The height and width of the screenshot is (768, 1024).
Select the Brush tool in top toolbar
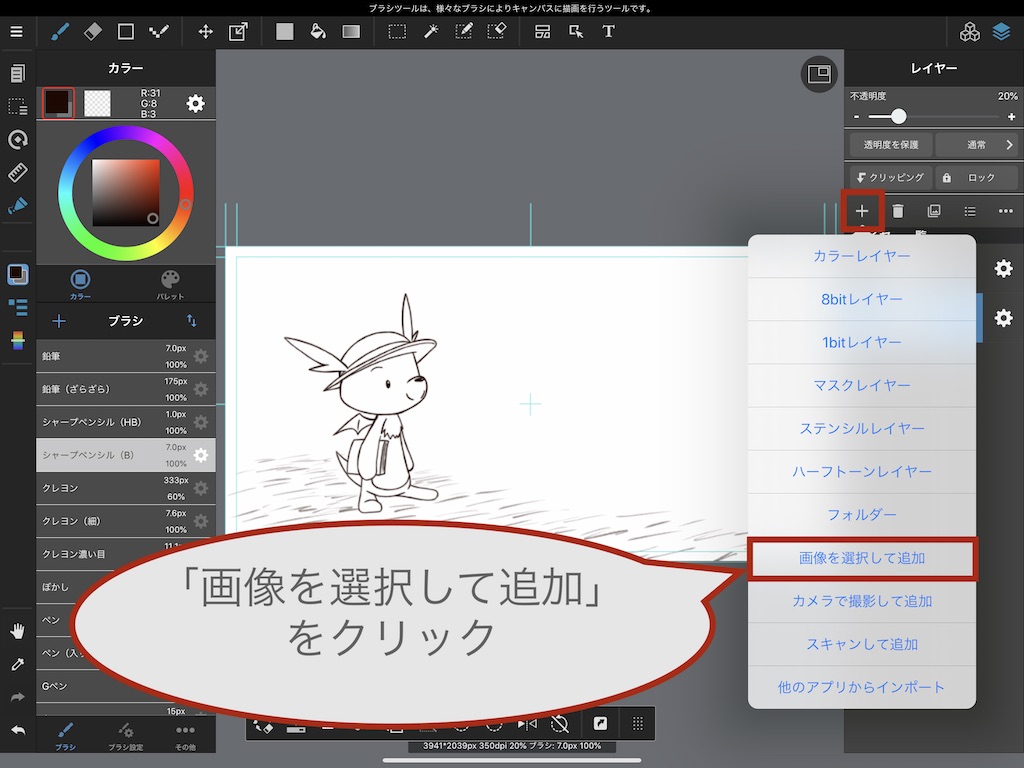(x=59, y=31)
